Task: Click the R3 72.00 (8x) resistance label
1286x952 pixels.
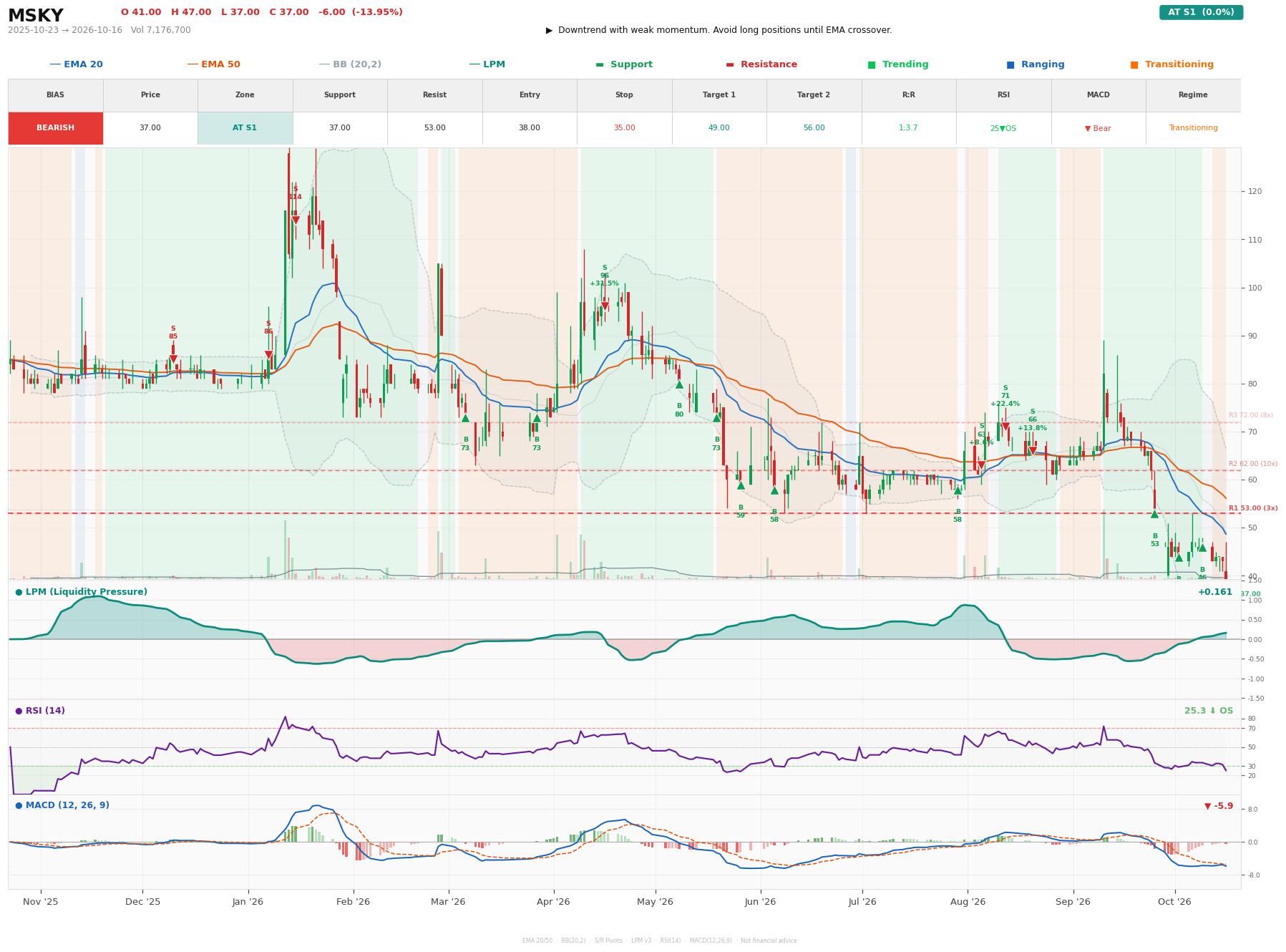Action: point(1250,415)
